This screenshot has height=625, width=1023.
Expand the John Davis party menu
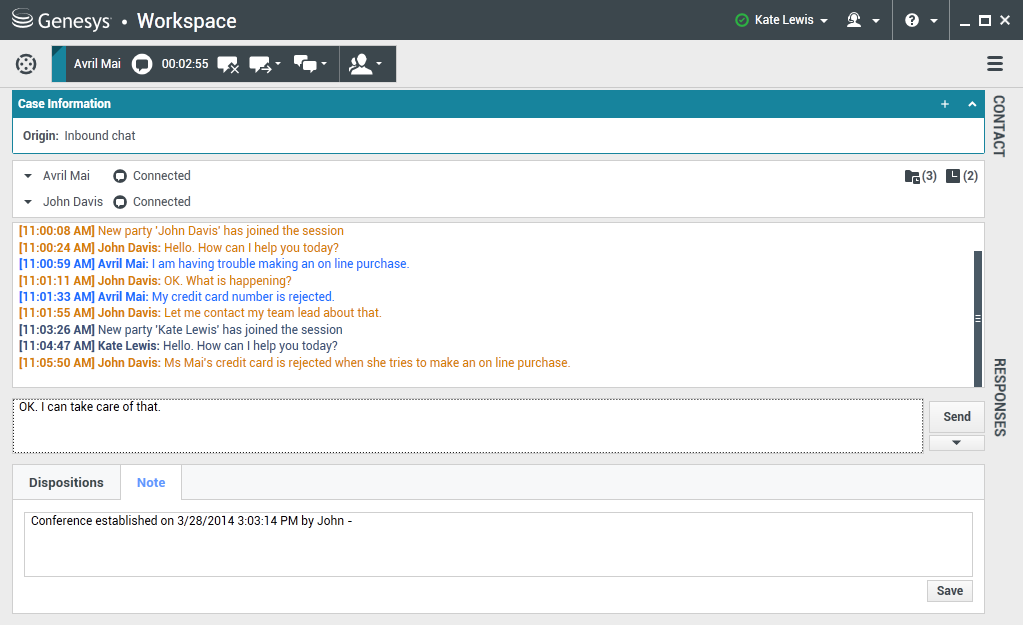(x=28, y=202)
